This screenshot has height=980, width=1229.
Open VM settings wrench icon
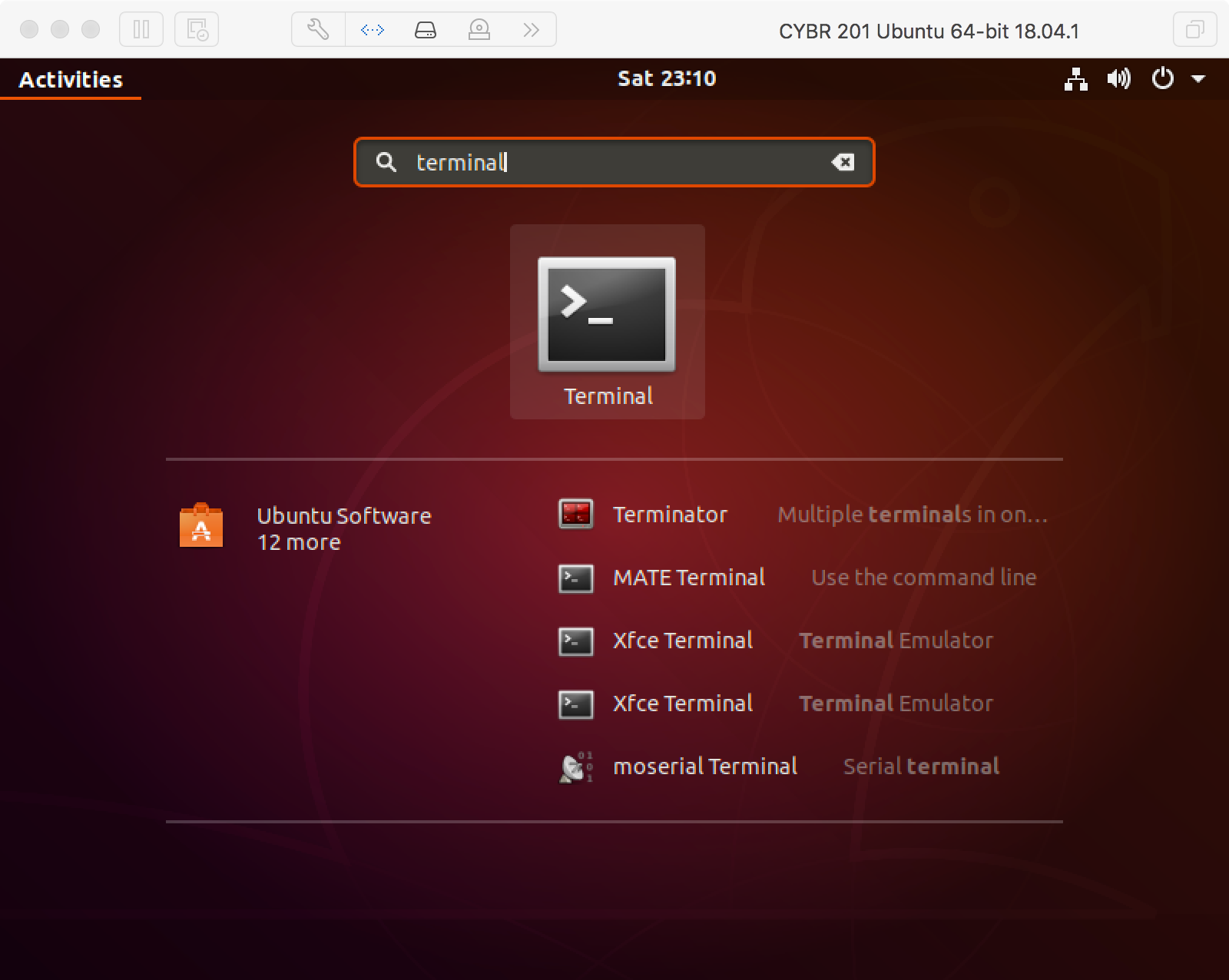click(x=318, y=30)
